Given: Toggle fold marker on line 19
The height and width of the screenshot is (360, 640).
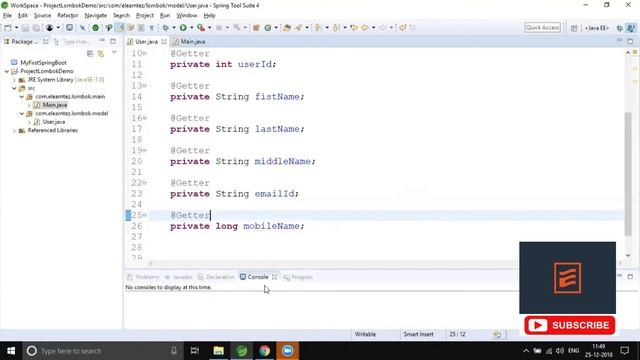Looking at the screenshot, I should pyautogui.click(x=145, y=150).
